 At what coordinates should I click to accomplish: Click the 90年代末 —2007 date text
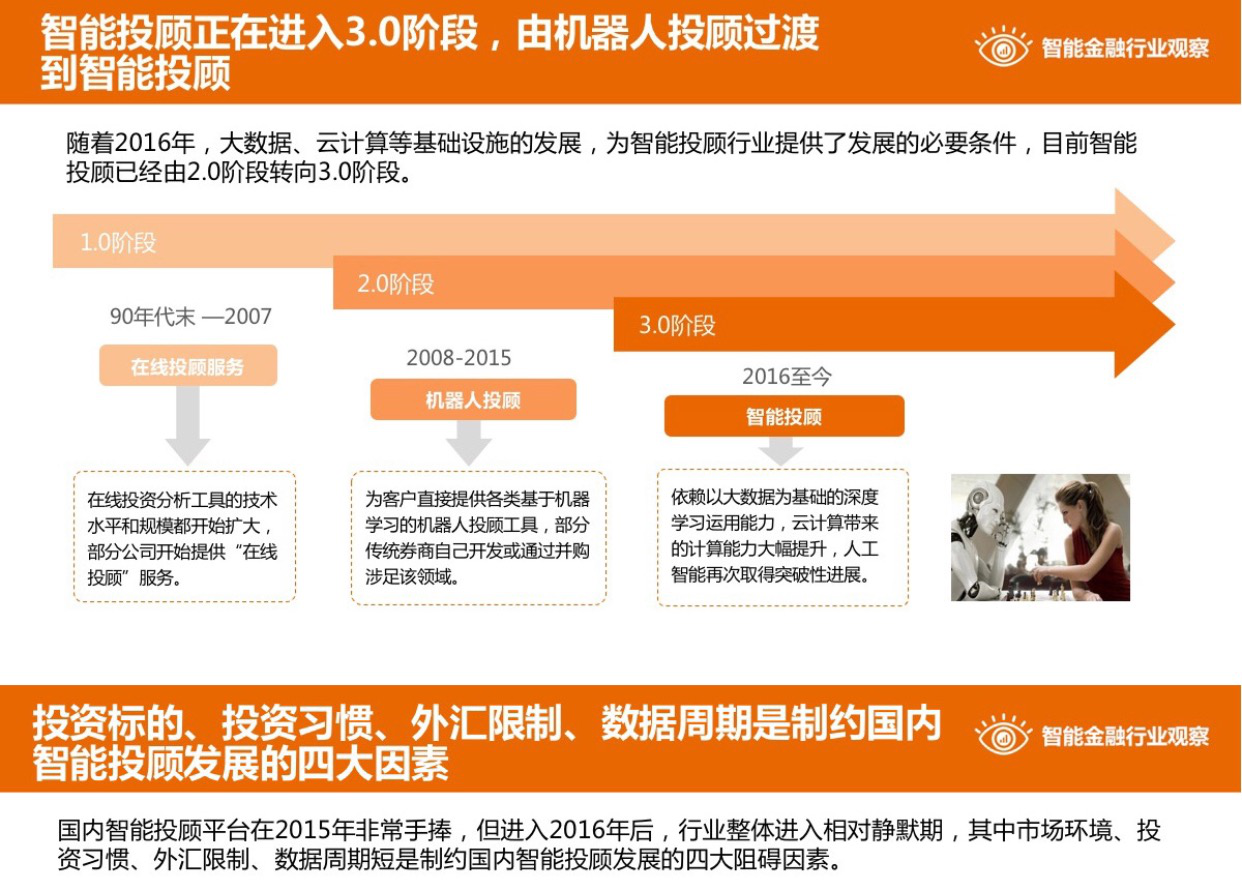[x=191, y=316]
